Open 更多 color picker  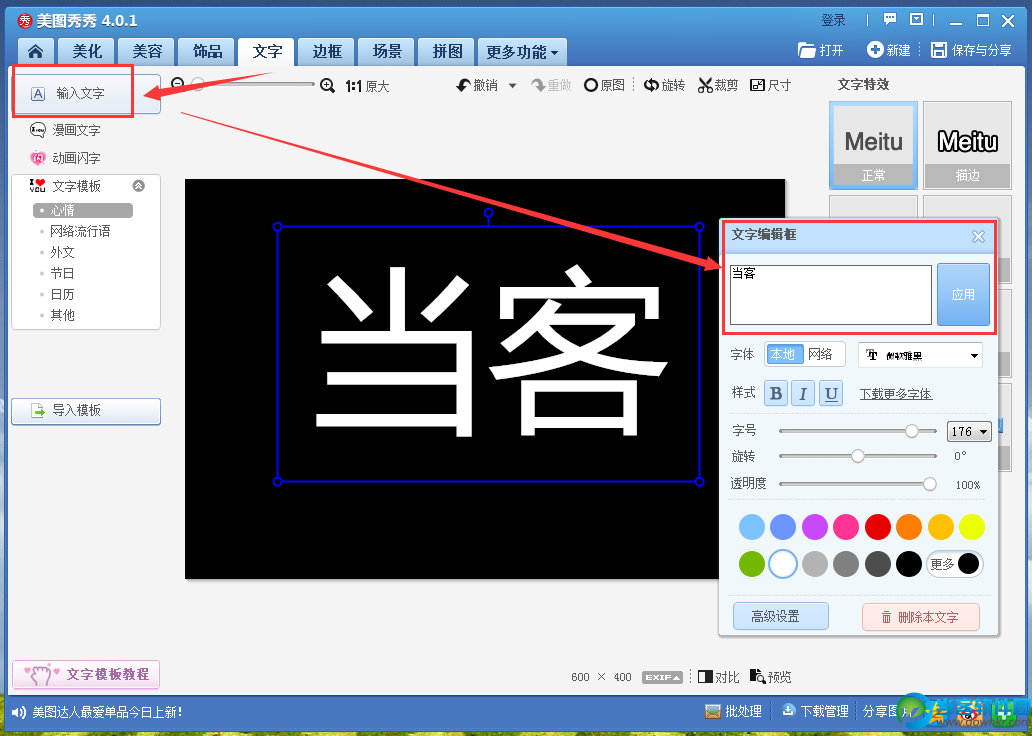pos(955,564)
